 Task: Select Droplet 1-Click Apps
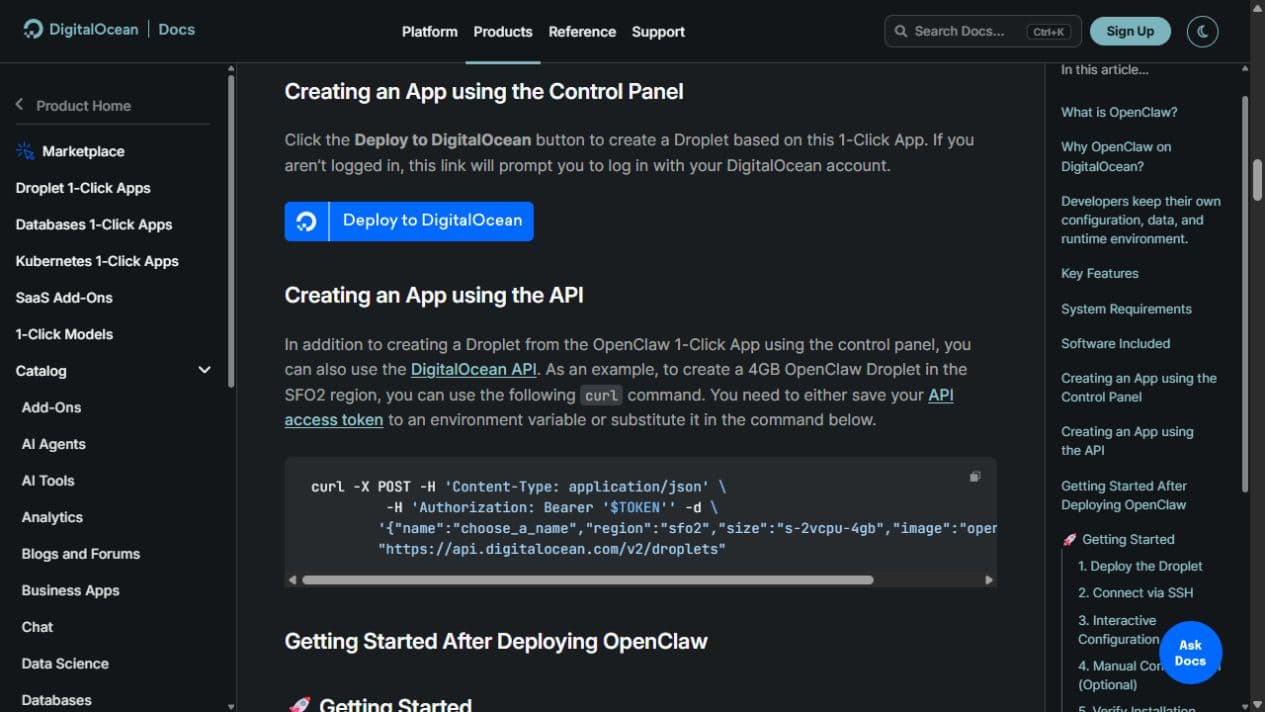click(83, 188)
